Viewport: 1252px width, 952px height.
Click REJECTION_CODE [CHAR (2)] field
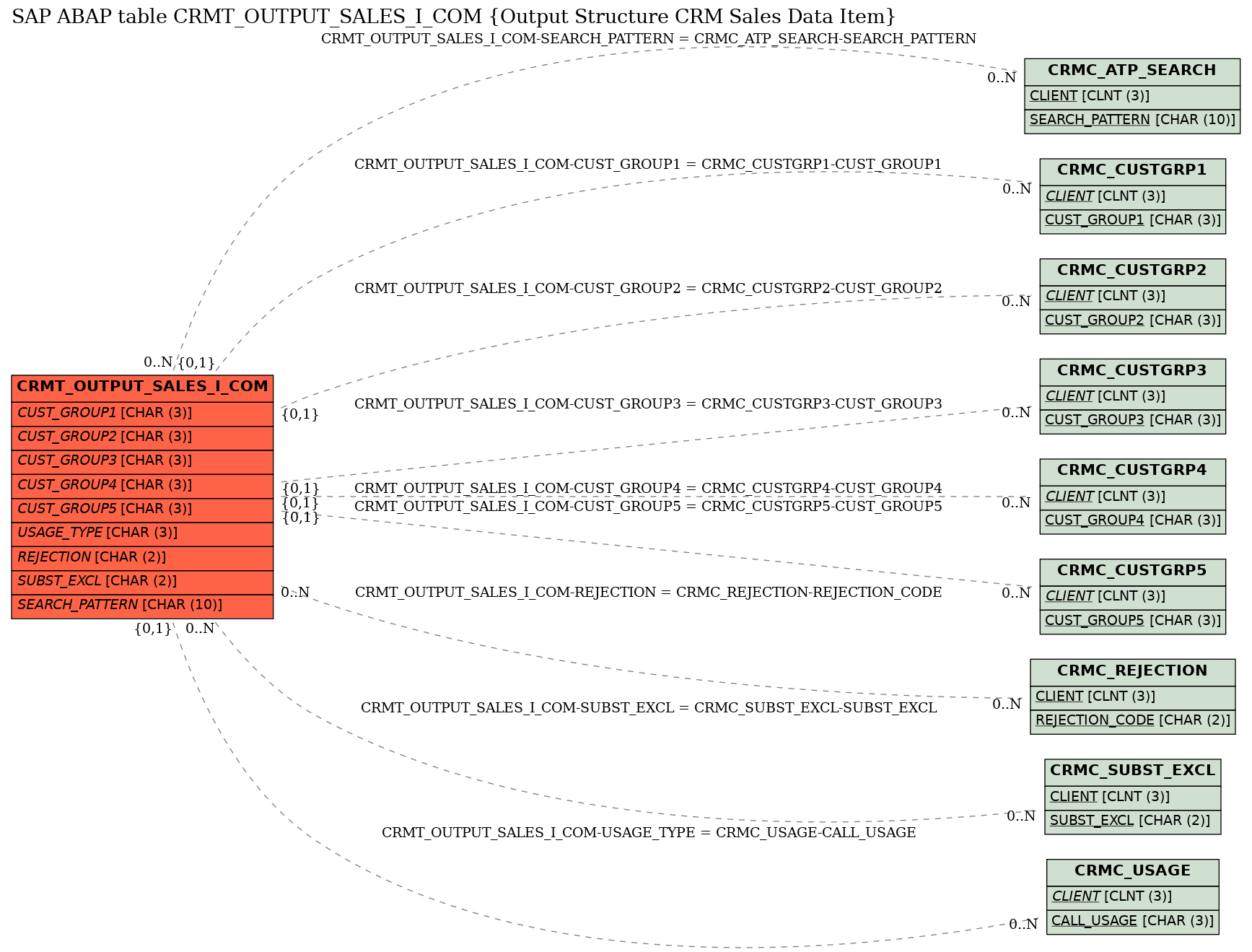1132,721
